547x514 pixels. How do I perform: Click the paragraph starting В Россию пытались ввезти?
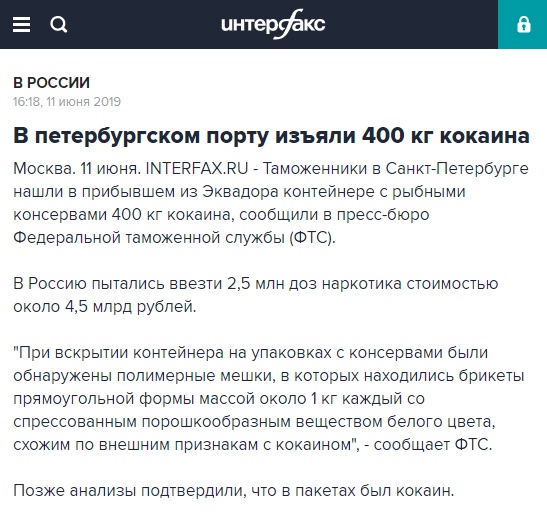(256, 295)
